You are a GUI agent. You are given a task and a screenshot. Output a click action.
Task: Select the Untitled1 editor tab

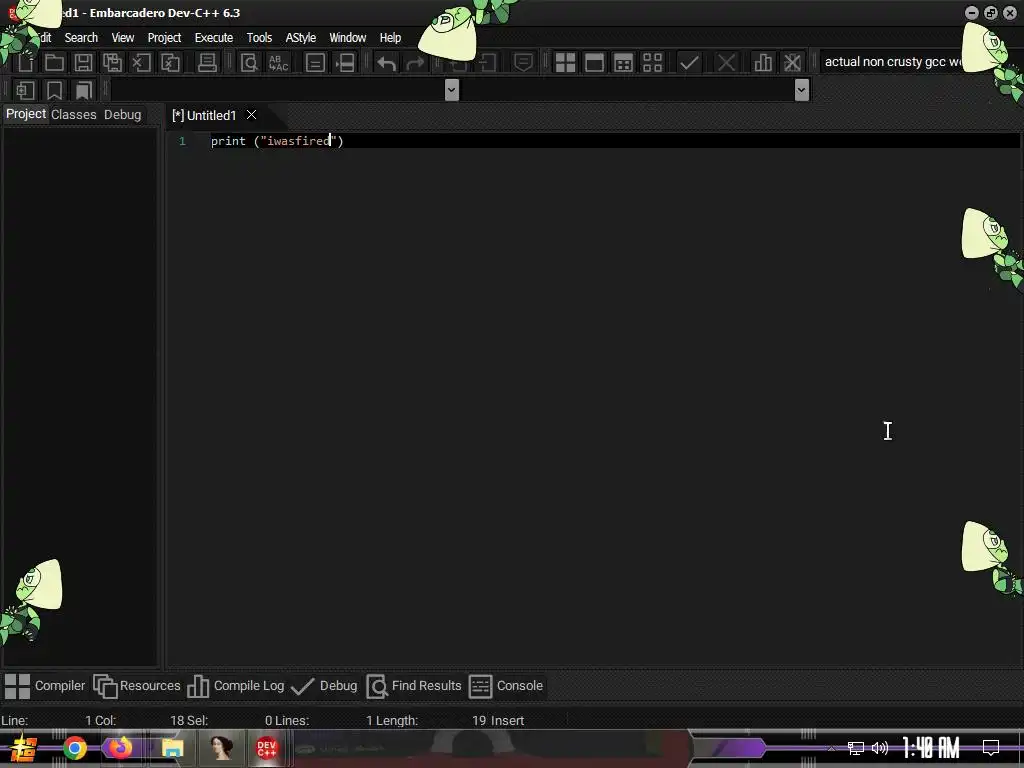[x=204, y=116]
